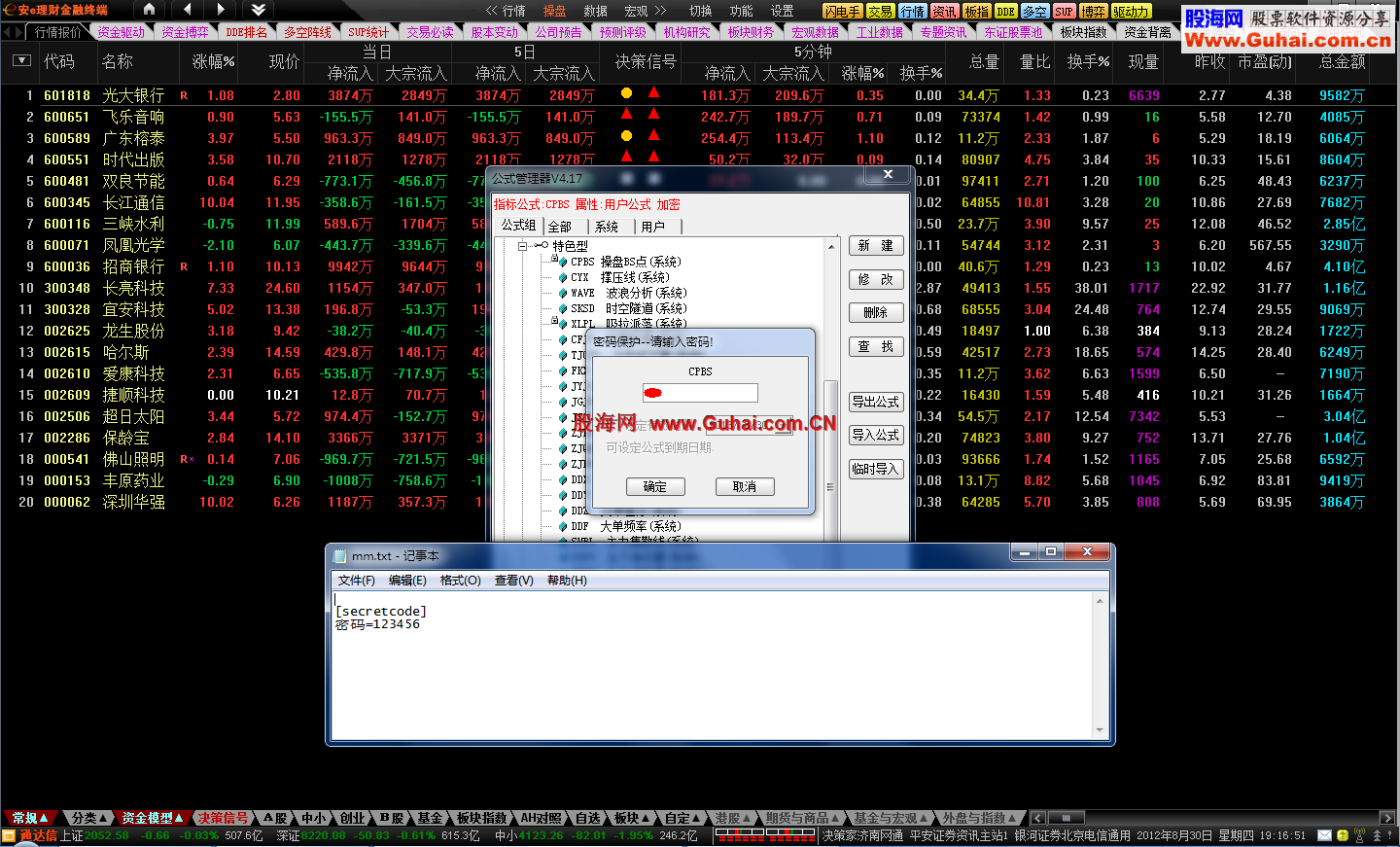Select the DDF 大单频率 tree item
The image size is (1400, 847).
(625, 526)
